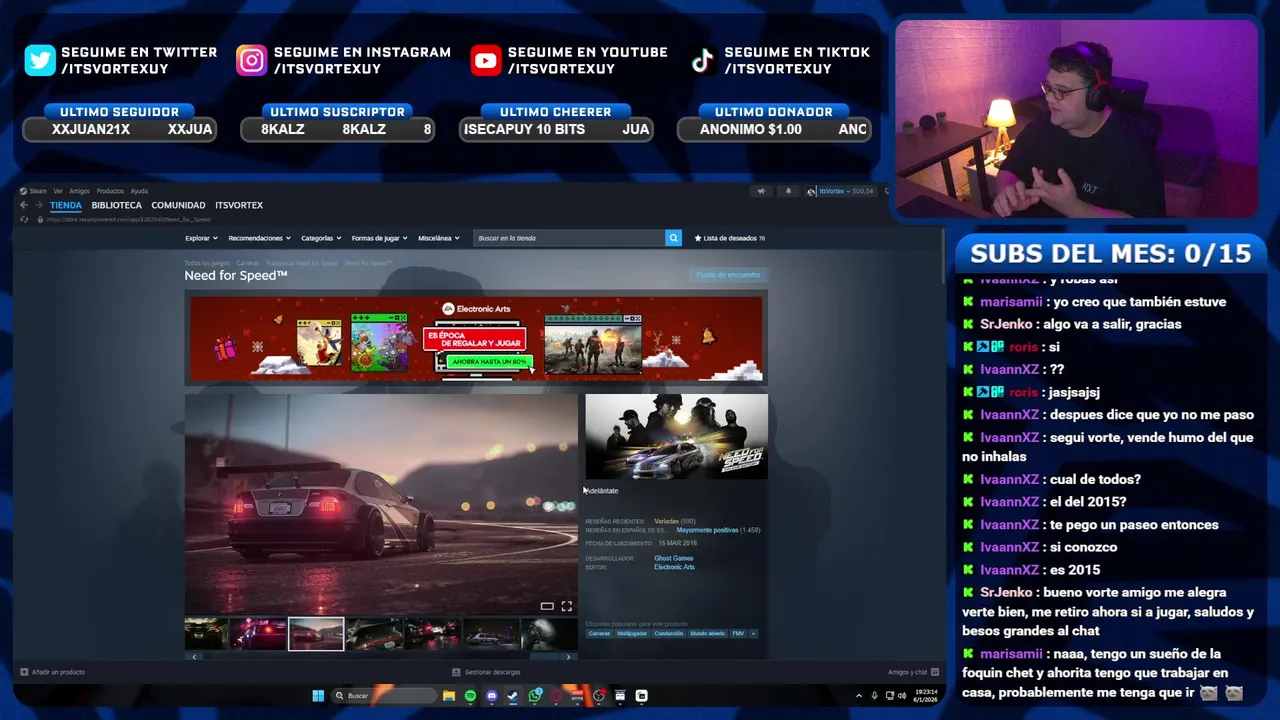Click thumbnail strip right arrow
Viewport: 1280px width, 720px height.
568,657
